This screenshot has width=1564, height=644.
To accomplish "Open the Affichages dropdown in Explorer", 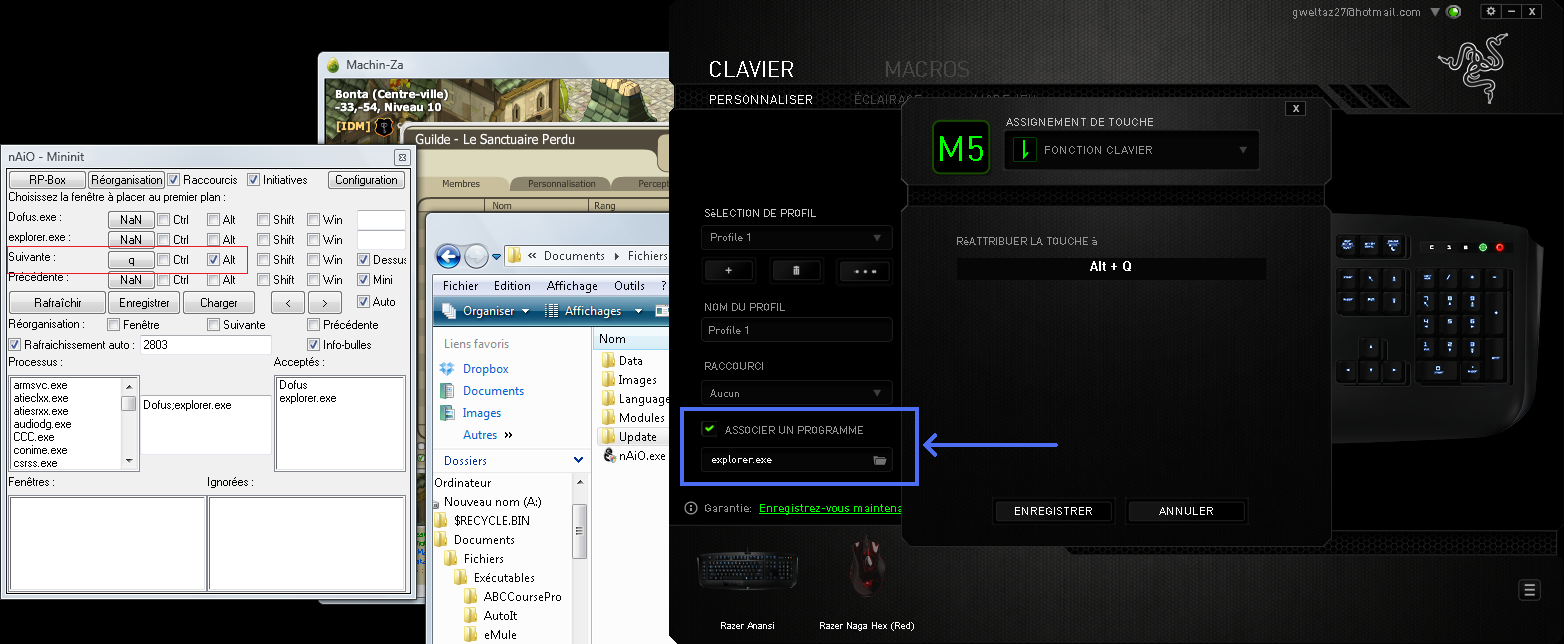I will click(x=593, y=311).
